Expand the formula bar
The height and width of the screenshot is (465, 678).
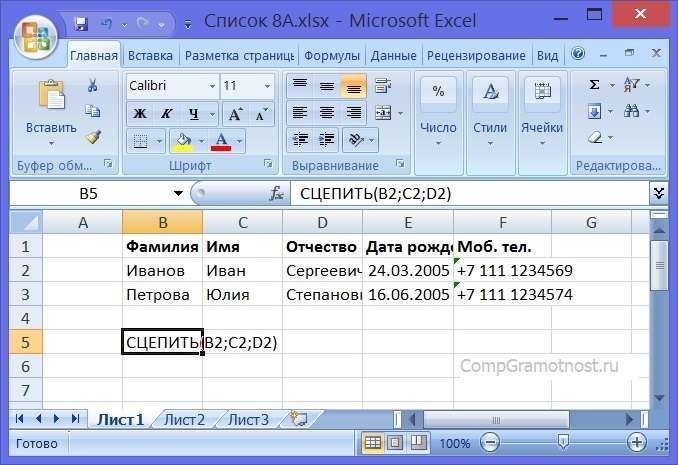pyautogui.click(x=659, y=193)
